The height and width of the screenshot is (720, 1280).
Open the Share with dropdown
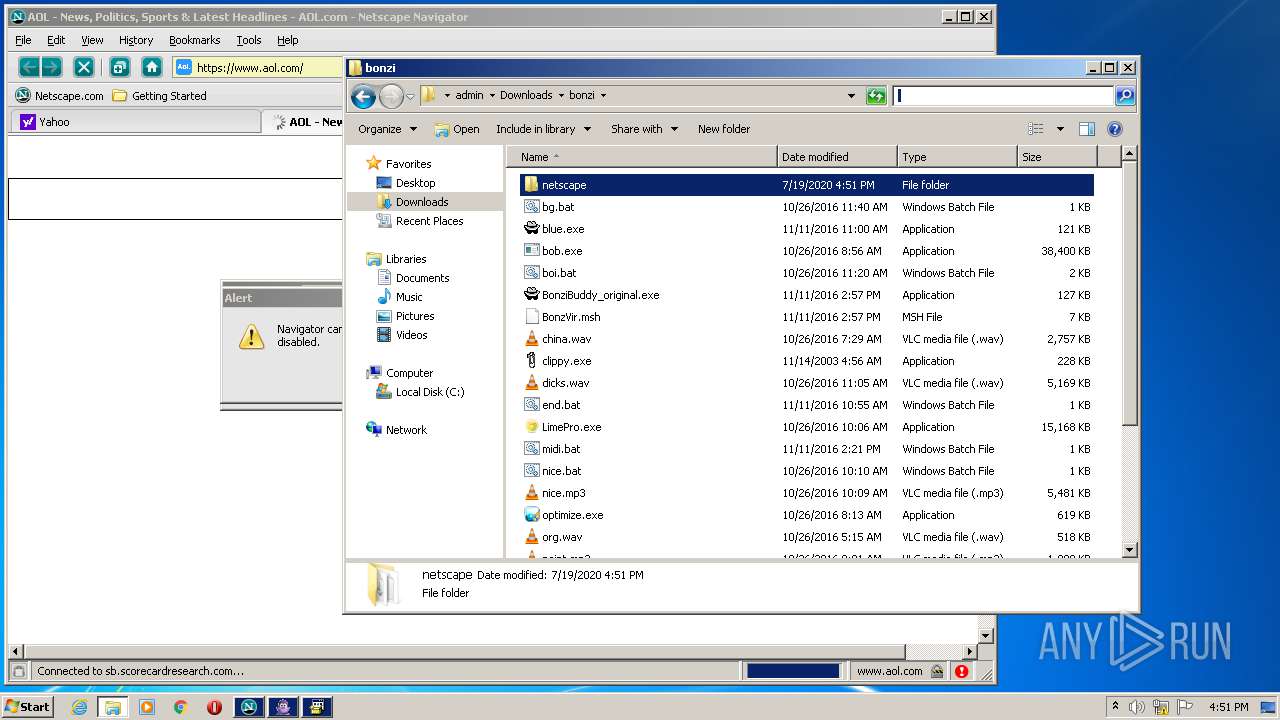(644, 129)
